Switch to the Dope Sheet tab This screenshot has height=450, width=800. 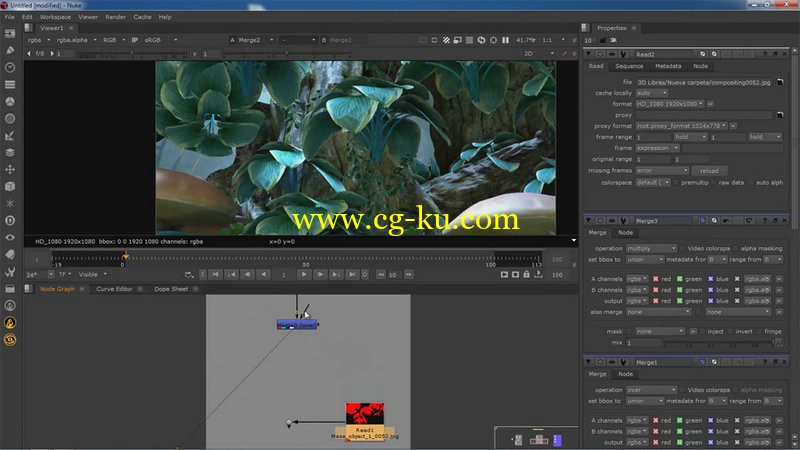coord(171,289)
